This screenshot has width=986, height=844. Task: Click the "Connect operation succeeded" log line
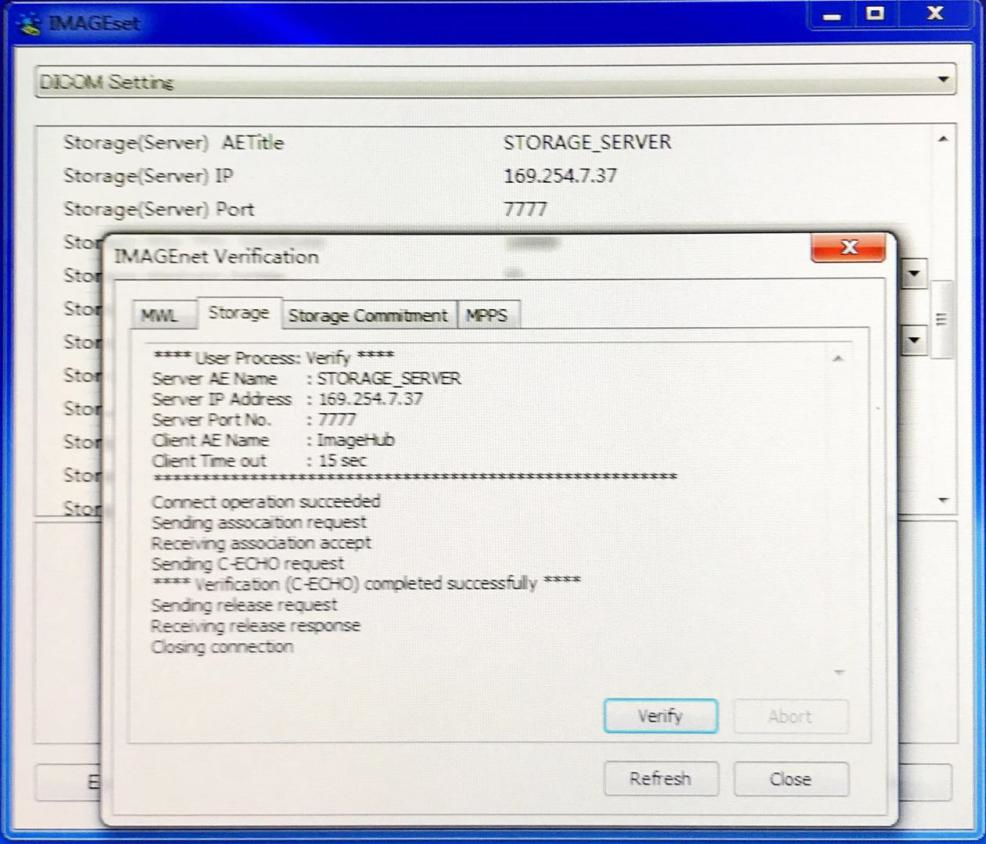point(266,502)
